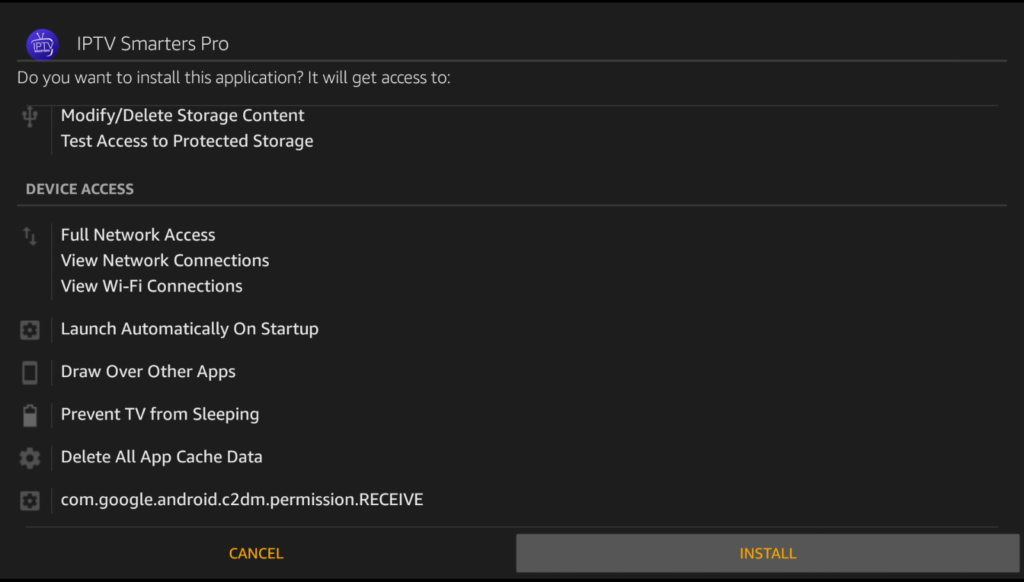Click the network arrows permission icon
This screenshot has height=582, width=1024.
[x=30, y=236]
